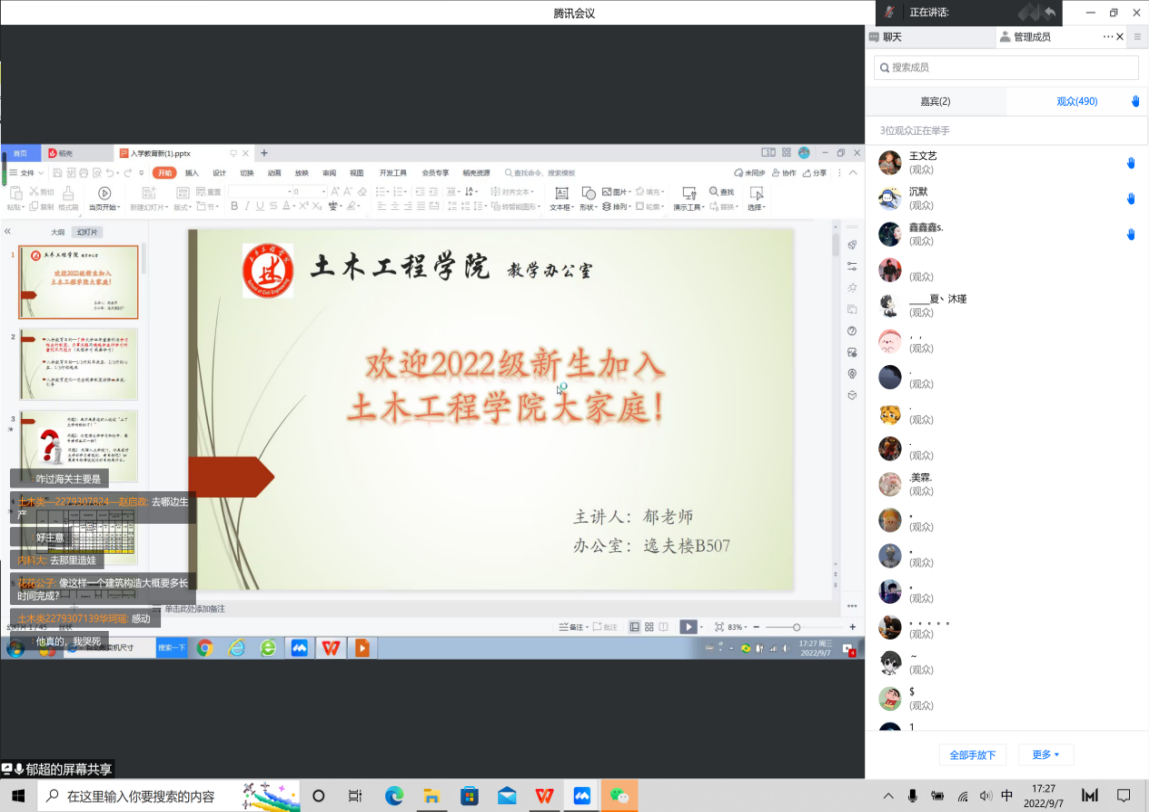Click the 搜索成员 search field
The image size is (1149, 812).
1006,67
